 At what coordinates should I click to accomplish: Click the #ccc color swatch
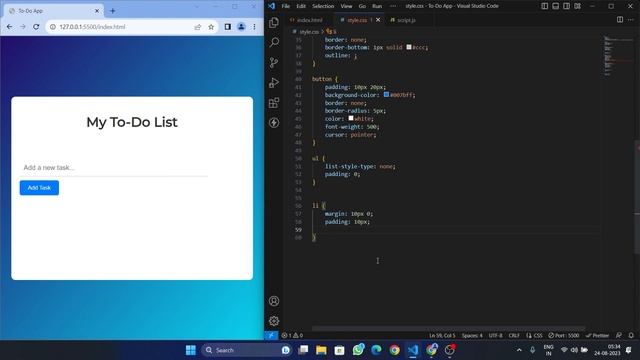coord(409,47)
